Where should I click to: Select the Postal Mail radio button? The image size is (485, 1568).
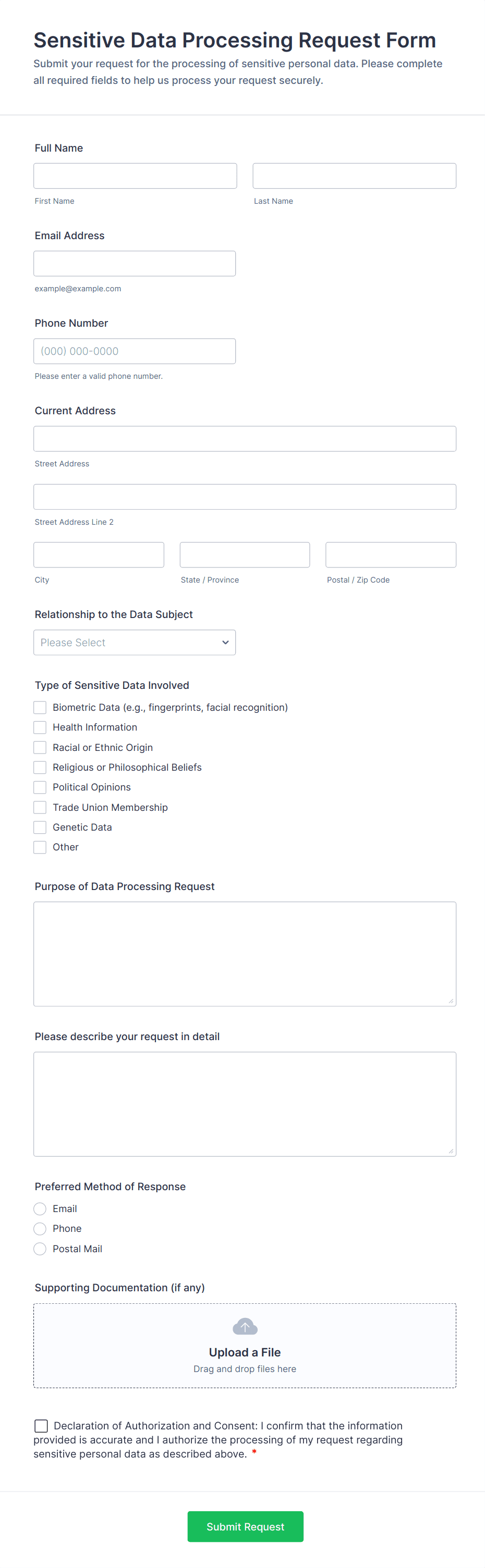point(40,1249)
